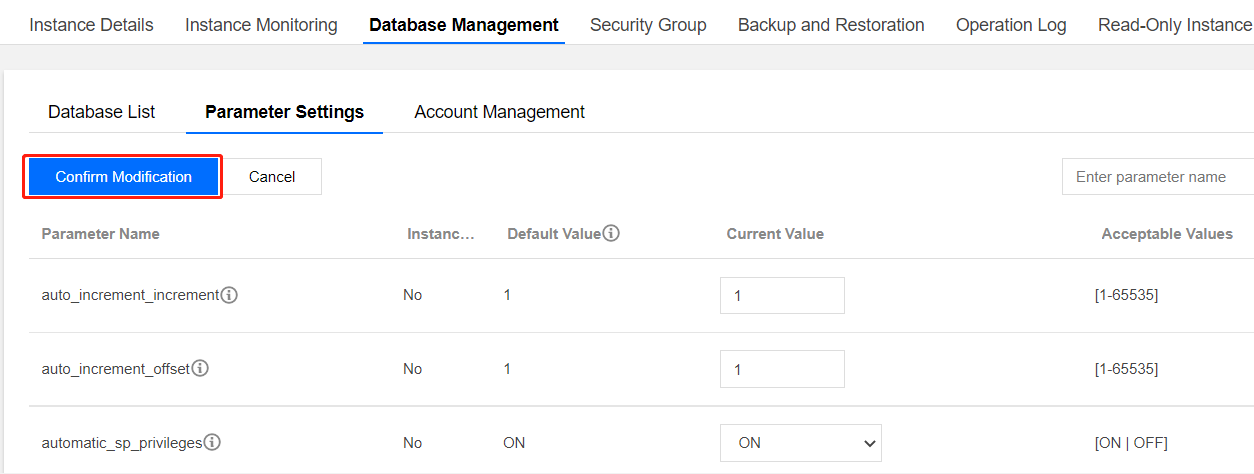Switch to Read-Only Instance tab

coord(1174,25)
